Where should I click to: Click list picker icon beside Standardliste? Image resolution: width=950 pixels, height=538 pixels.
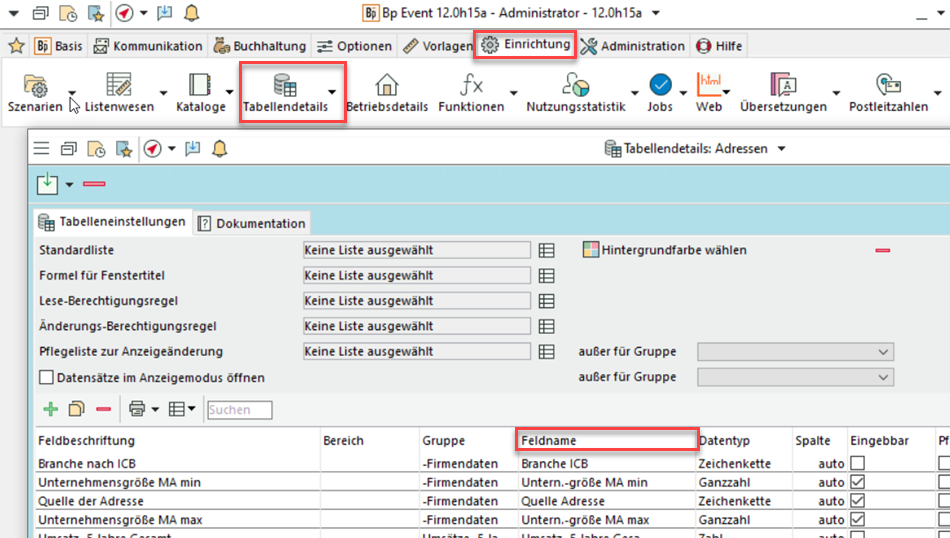click(x=546, y=250)
